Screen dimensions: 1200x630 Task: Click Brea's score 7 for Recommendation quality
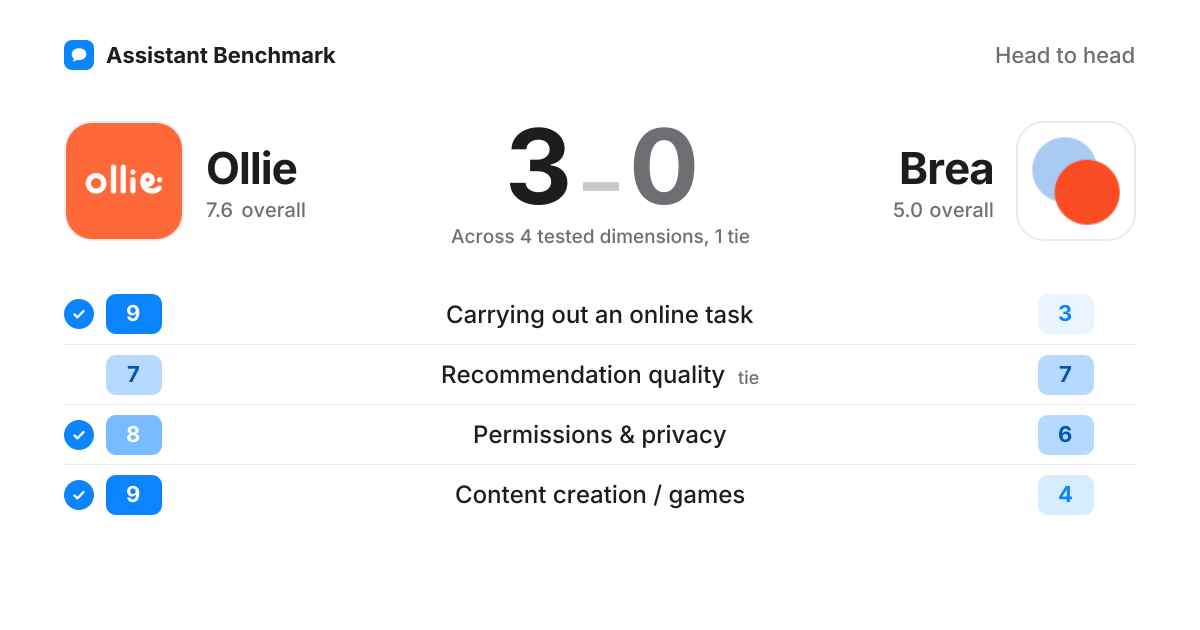(x=1066, y=374)
